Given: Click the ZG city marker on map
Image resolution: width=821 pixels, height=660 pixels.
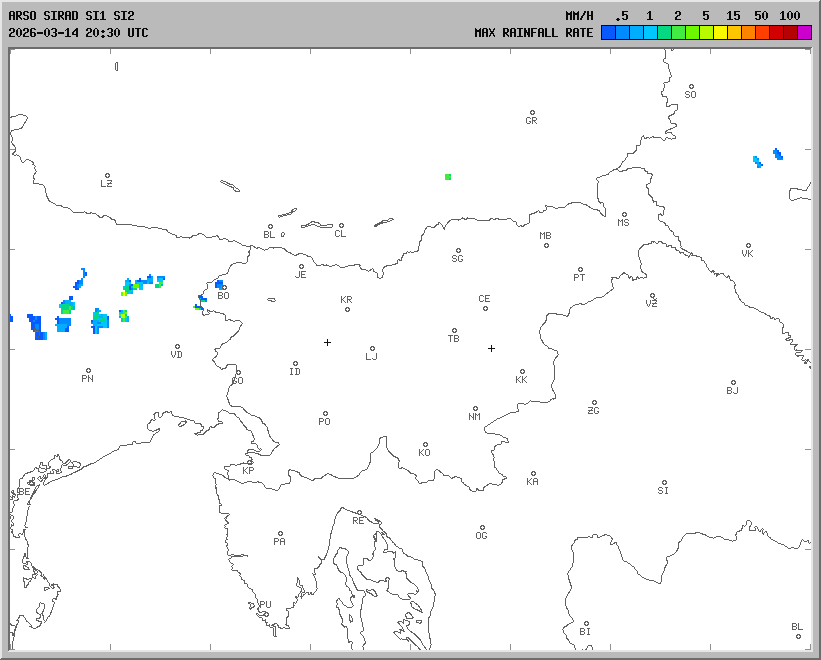Looking at the screenshot, I should [594, 403].
